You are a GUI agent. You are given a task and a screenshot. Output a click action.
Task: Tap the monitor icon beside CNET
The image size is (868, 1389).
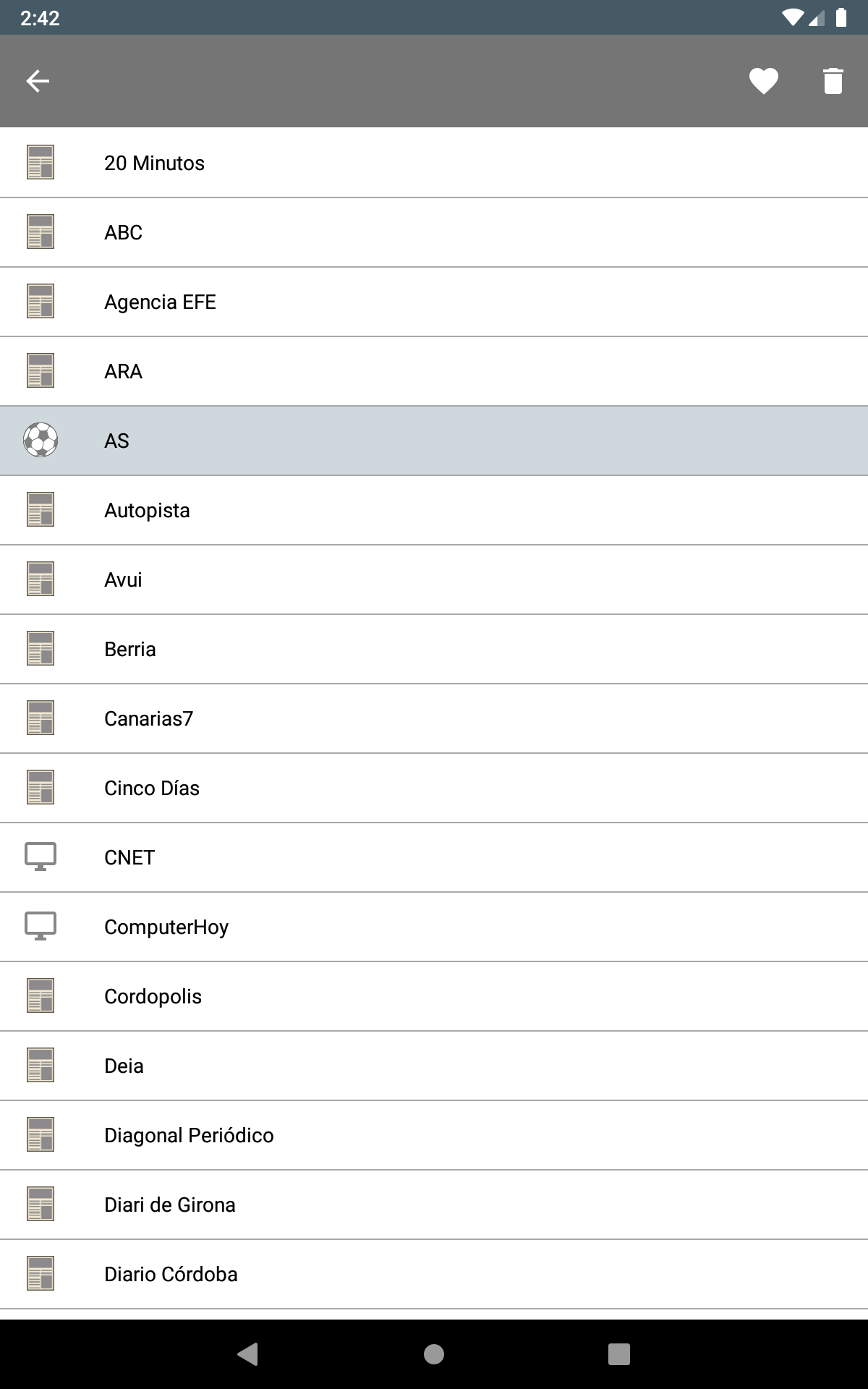tap(41, 857)
